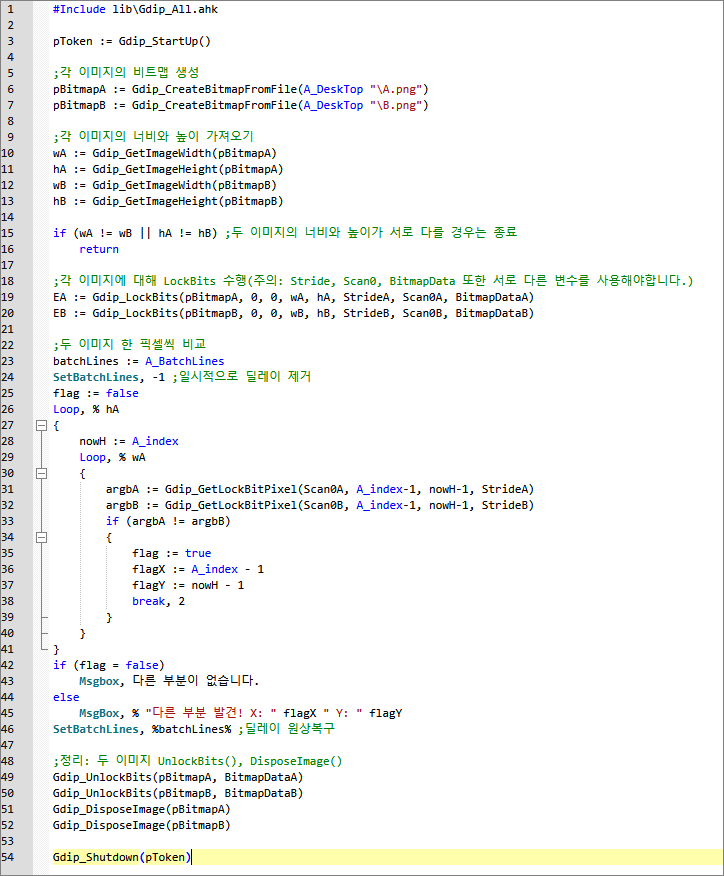The width and height of the screenshot is (724, 876).
Task: Click Gdip_DisposeImage(pBitmapB) on line 52
Action: [x=142, y=826]
